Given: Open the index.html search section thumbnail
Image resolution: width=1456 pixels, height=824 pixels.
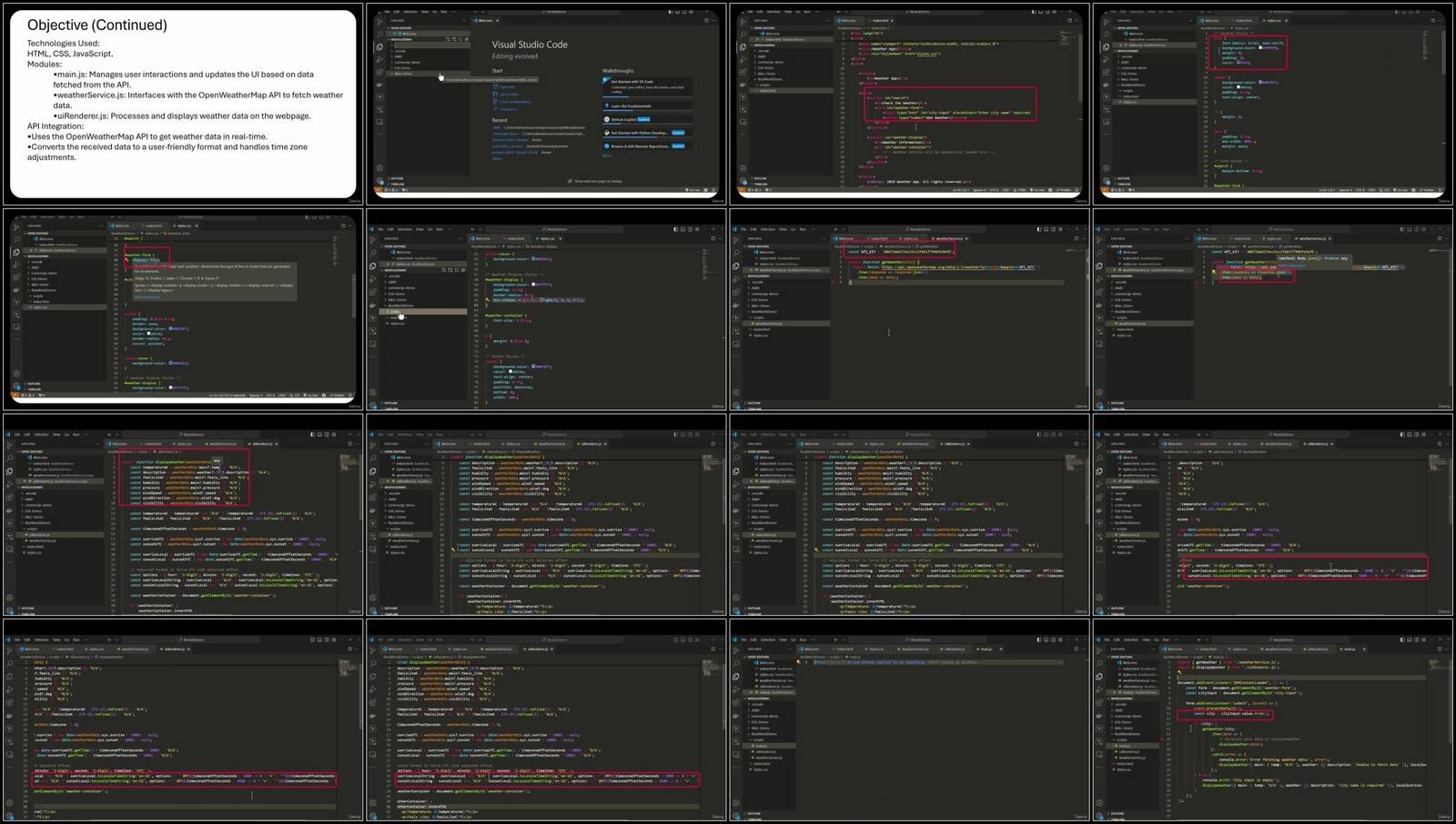Looking at the screenshot, I should coord(910,104).
